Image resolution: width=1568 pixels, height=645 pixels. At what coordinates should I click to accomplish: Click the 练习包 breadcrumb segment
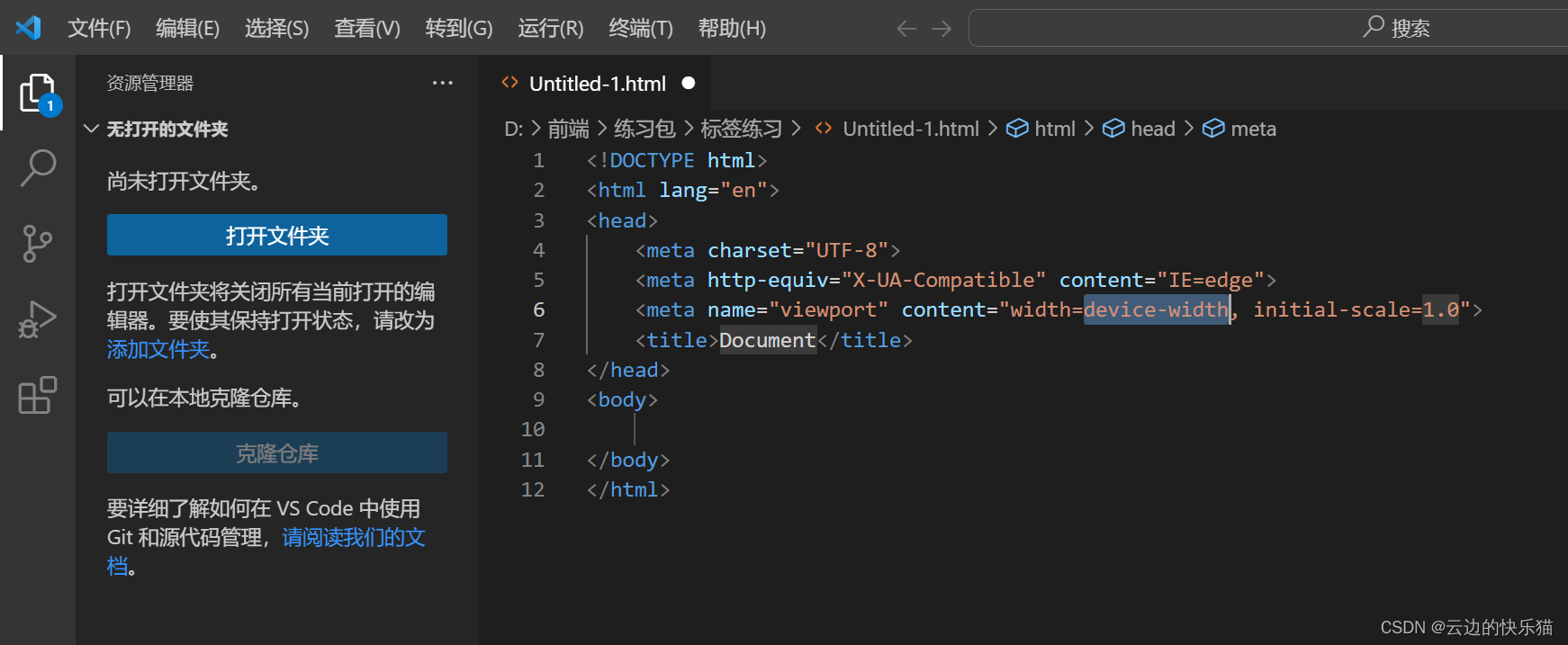click(x=644, y=129)
